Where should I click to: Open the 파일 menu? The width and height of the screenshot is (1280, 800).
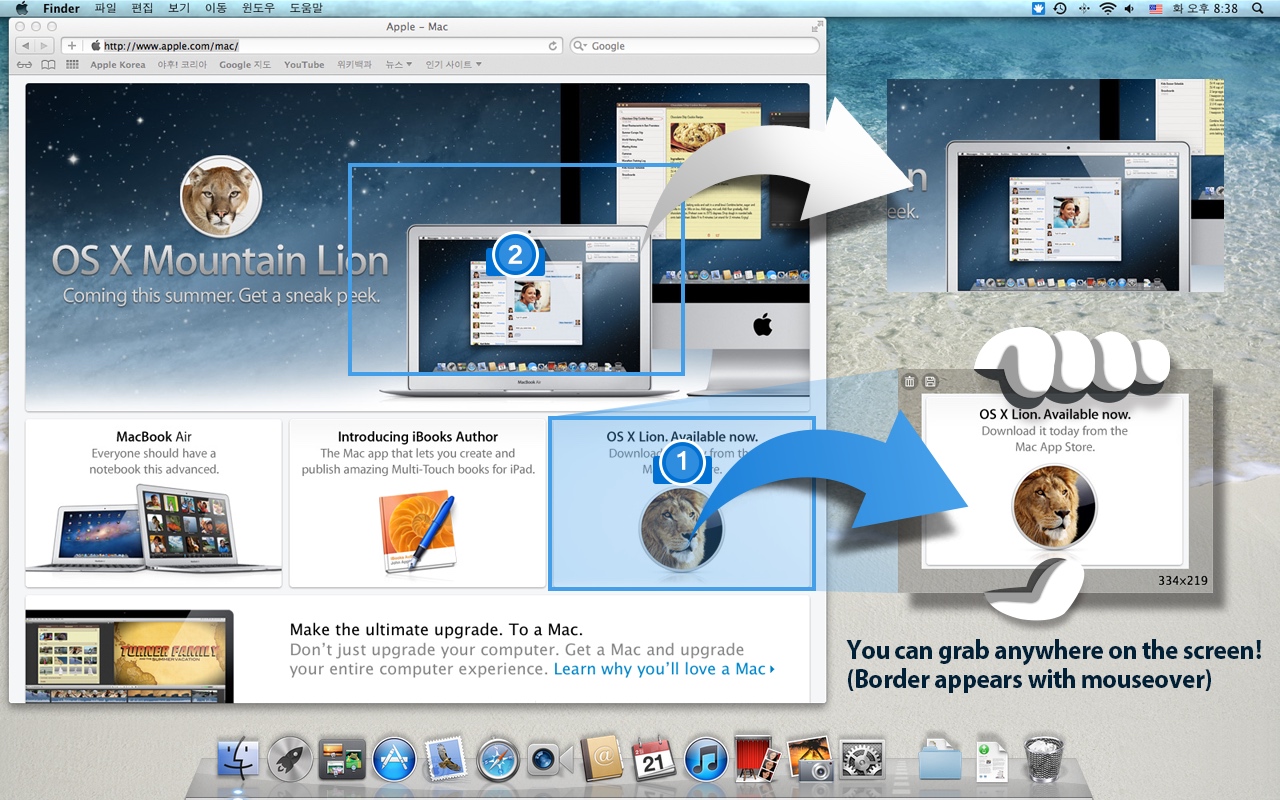coord(105,8)
